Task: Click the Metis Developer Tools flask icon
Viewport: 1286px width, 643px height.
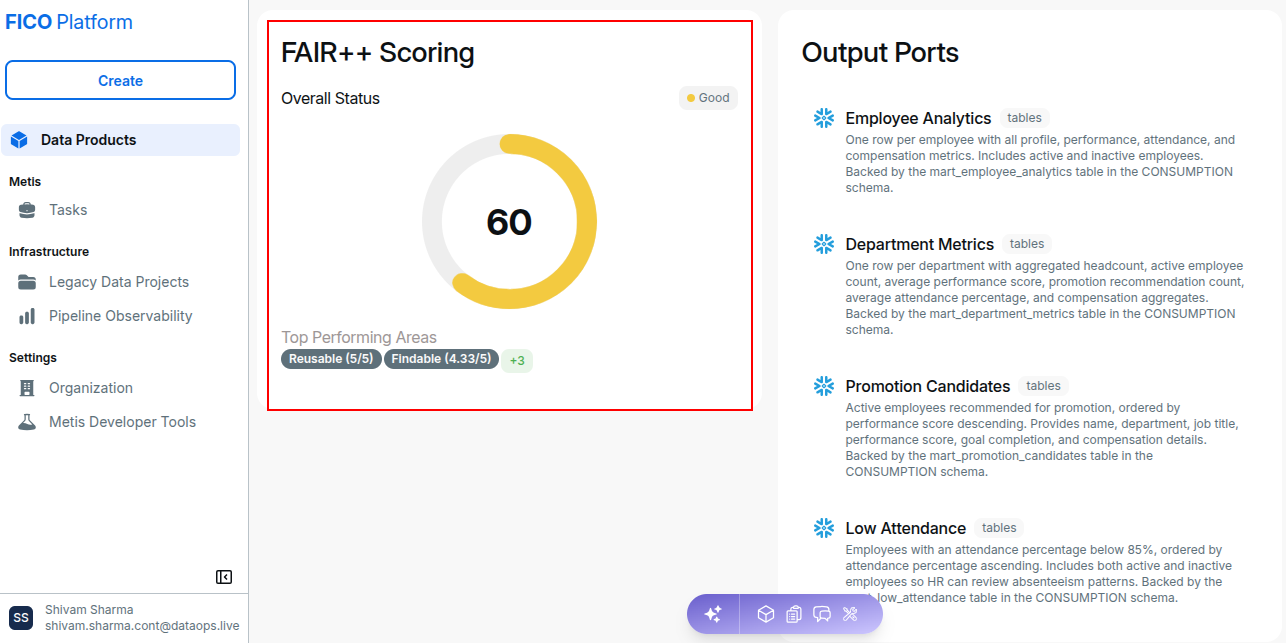Action: click(x=28, y=422)
